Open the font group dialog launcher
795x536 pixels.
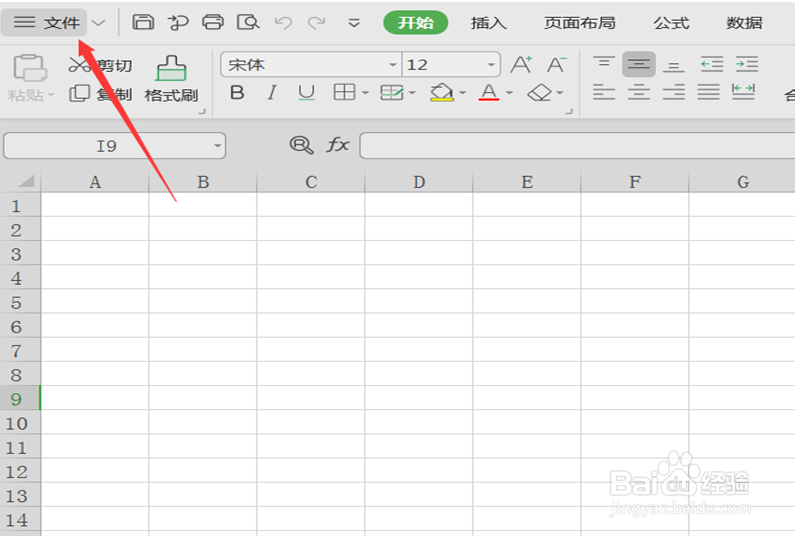pyautogui.click(x=569, y=111)
